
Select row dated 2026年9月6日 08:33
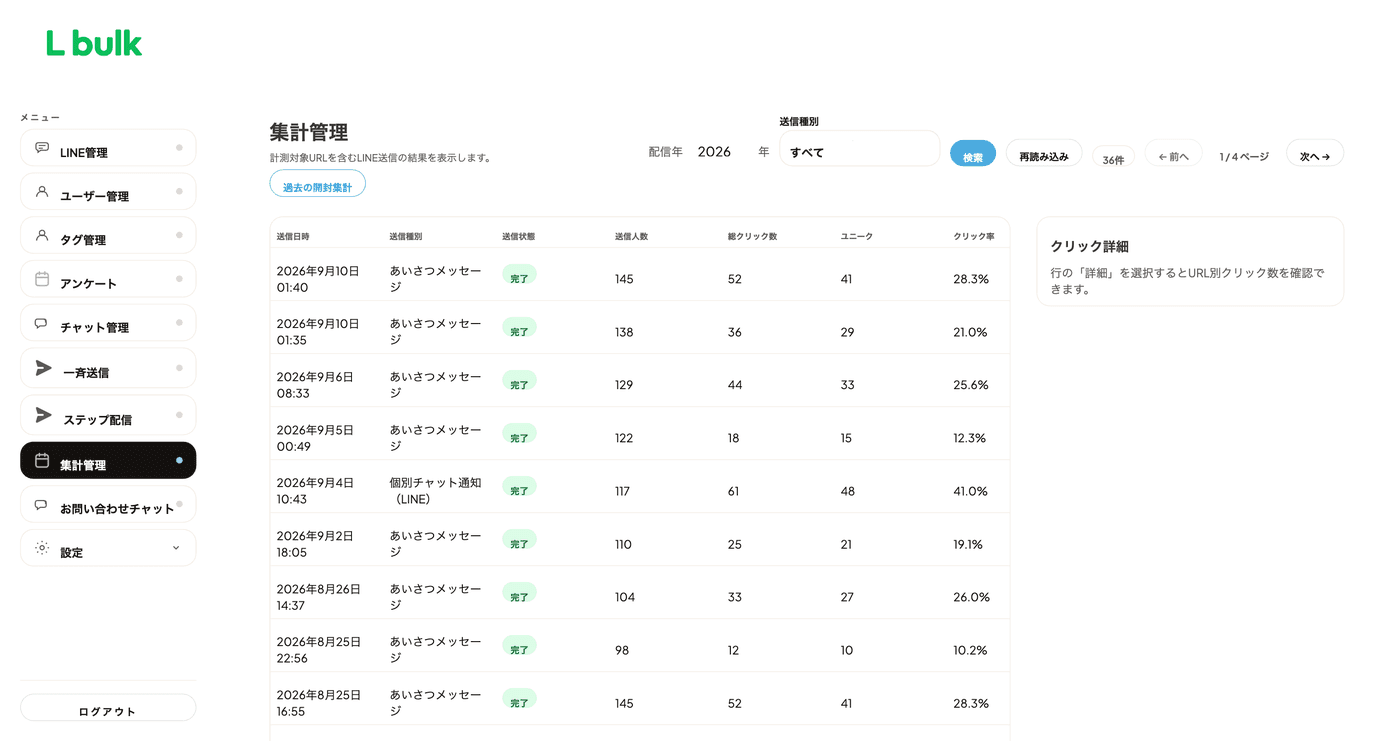[640, 381]
